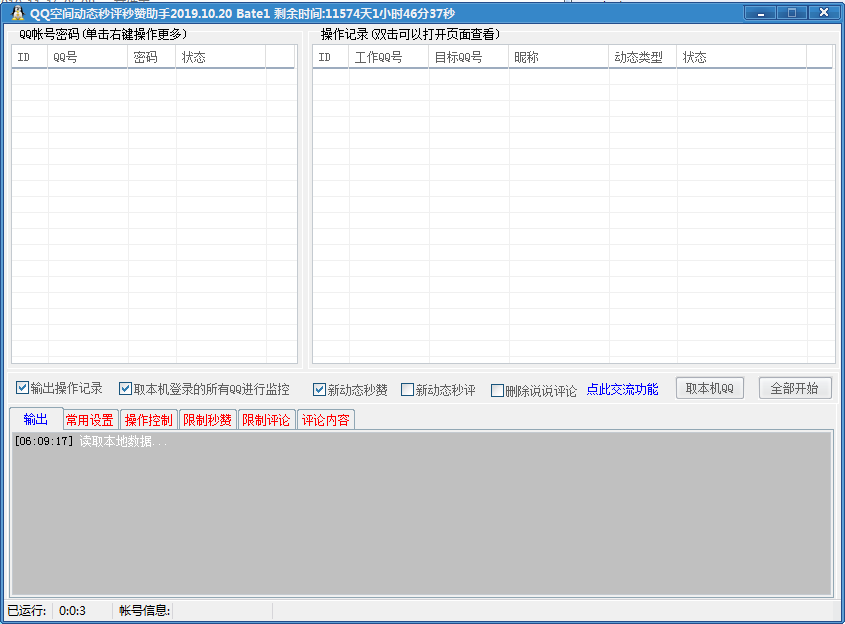Sort accounts by the QQ号 column header
The image size is (845, 624).
click(x=88, y=57)
